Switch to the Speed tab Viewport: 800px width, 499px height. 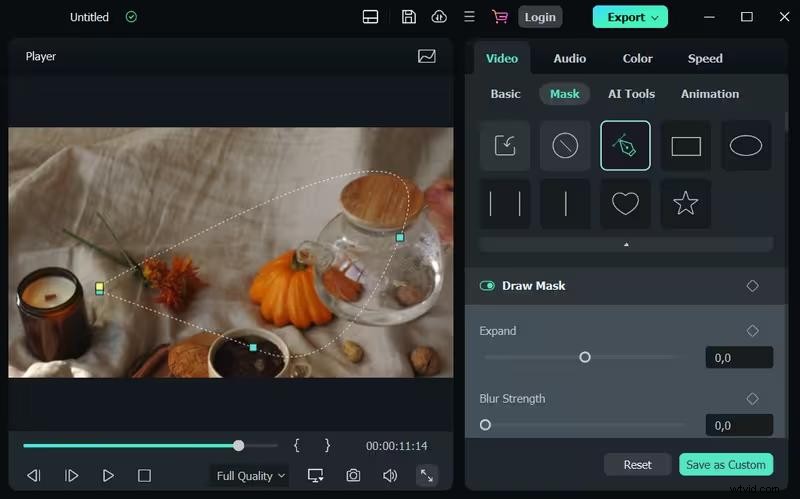705,58
